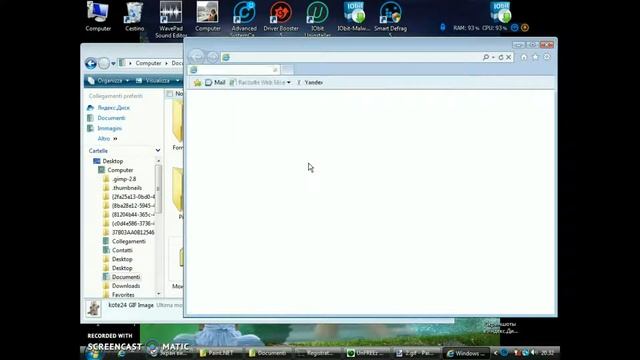Refresh the page in Internet Explorer
This screenshot has height=360, width=640.
pyautogui.click(x=501, y=57)
